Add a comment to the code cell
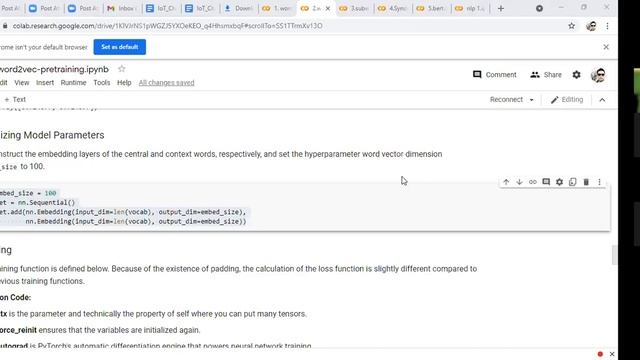The image size is (640, 360). 546,182
